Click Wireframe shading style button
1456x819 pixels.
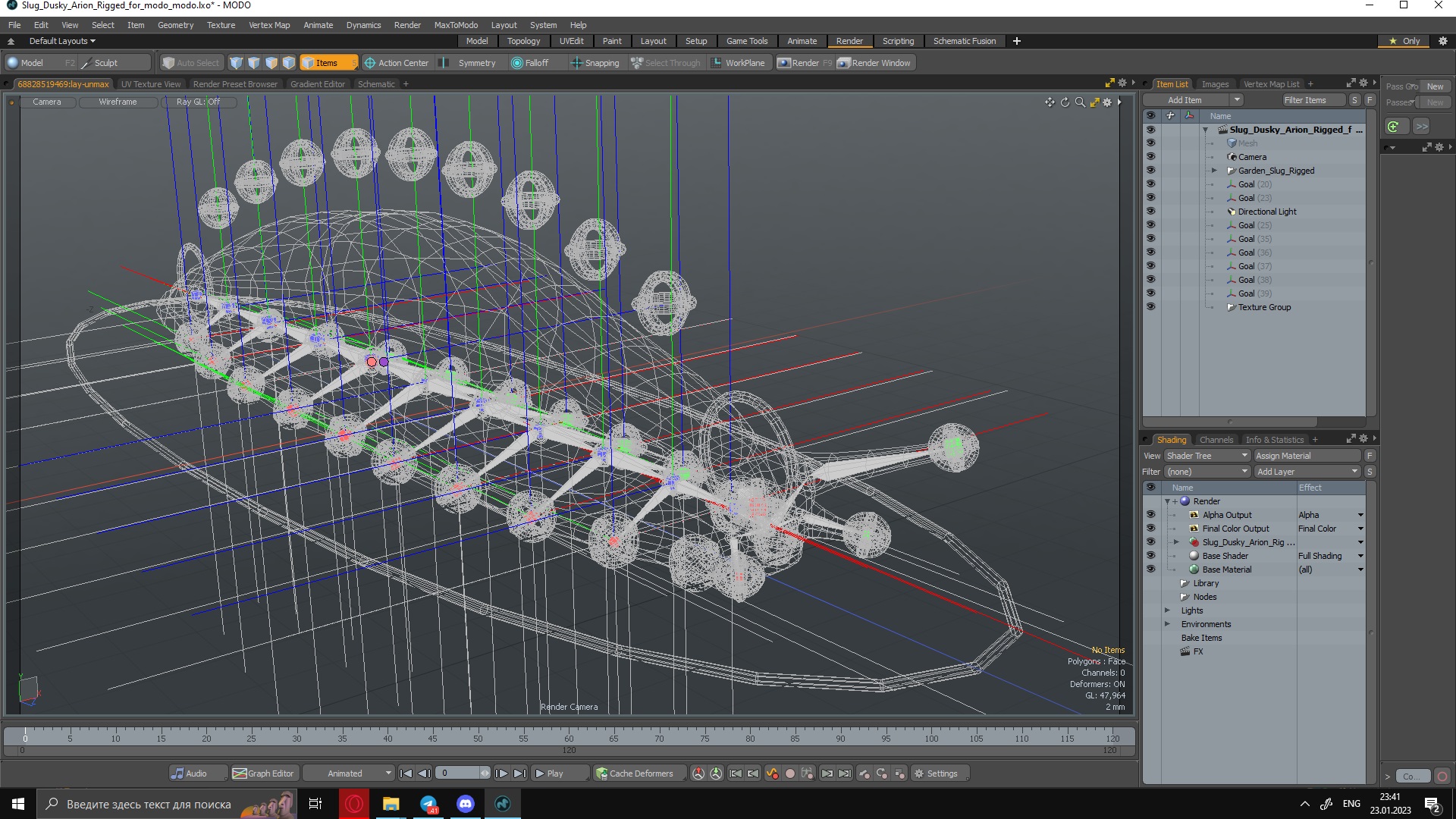[x=118, y=102]
